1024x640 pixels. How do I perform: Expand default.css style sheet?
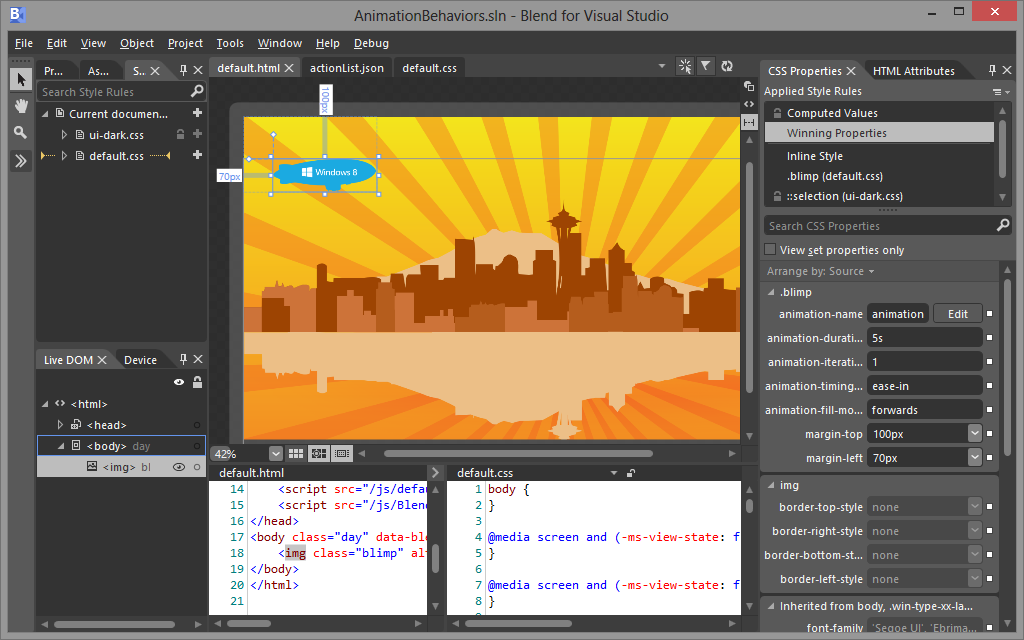tap(64, 155)
